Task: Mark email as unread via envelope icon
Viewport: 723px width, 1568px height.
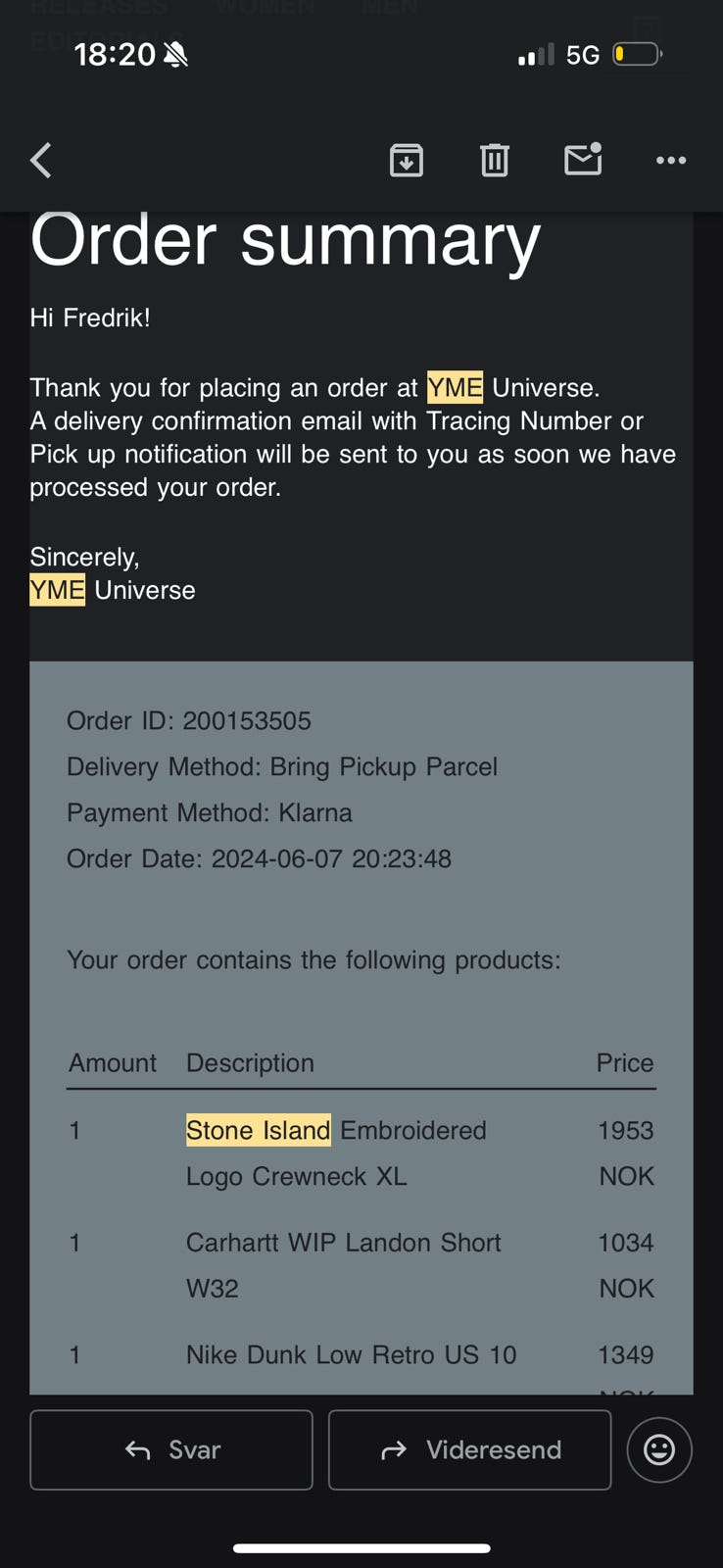Action: coord(583,159)
